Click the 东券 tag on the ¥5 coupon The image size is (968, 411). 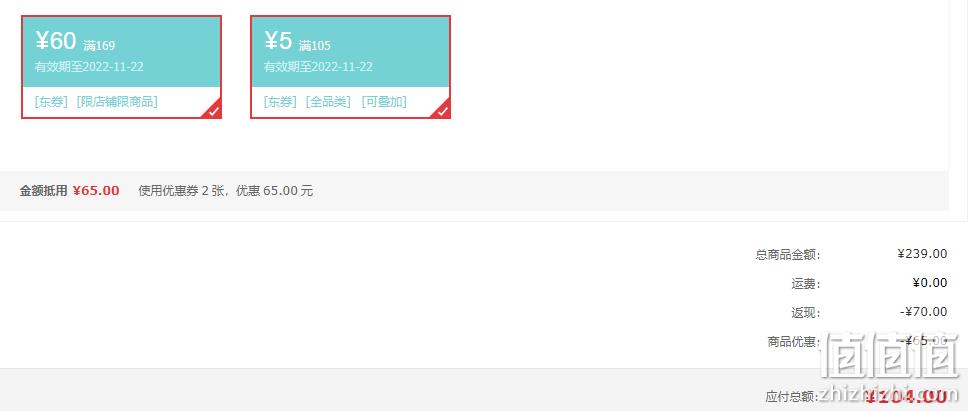(x=280, y=102)
